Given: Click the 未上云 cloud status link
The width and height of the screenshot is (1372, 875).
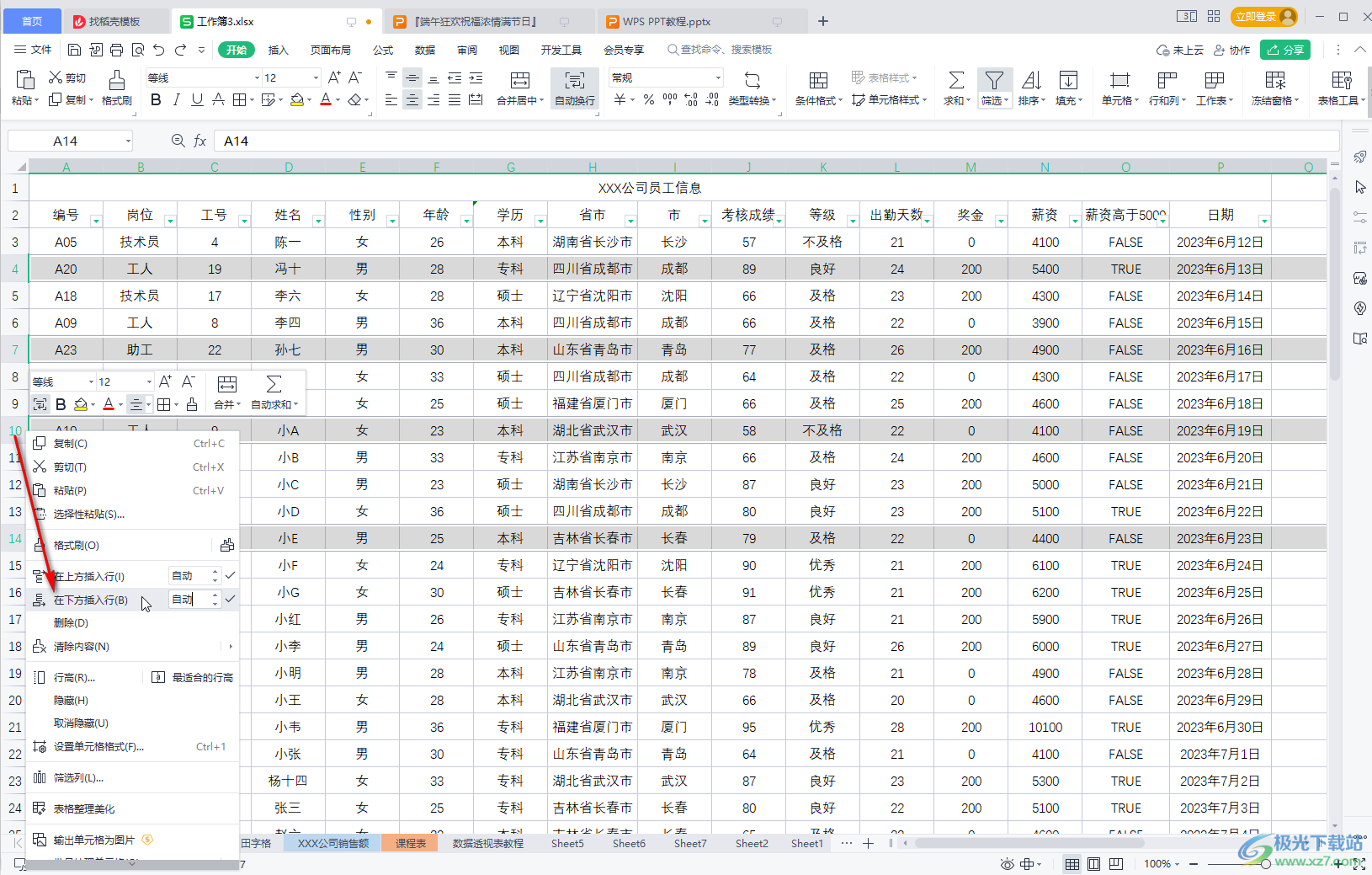Looking at the screenshot, I should (x=1180, y=50).
